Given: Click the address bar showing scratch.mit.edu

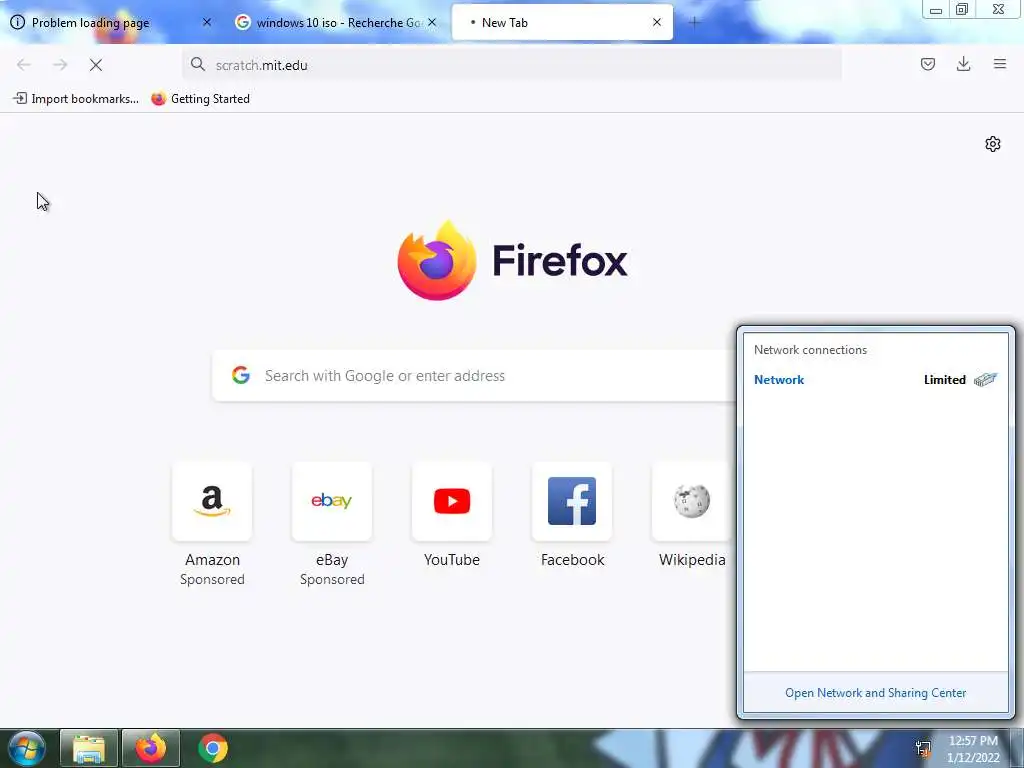Looking at the screenshot, I should (x=512, y=65).
